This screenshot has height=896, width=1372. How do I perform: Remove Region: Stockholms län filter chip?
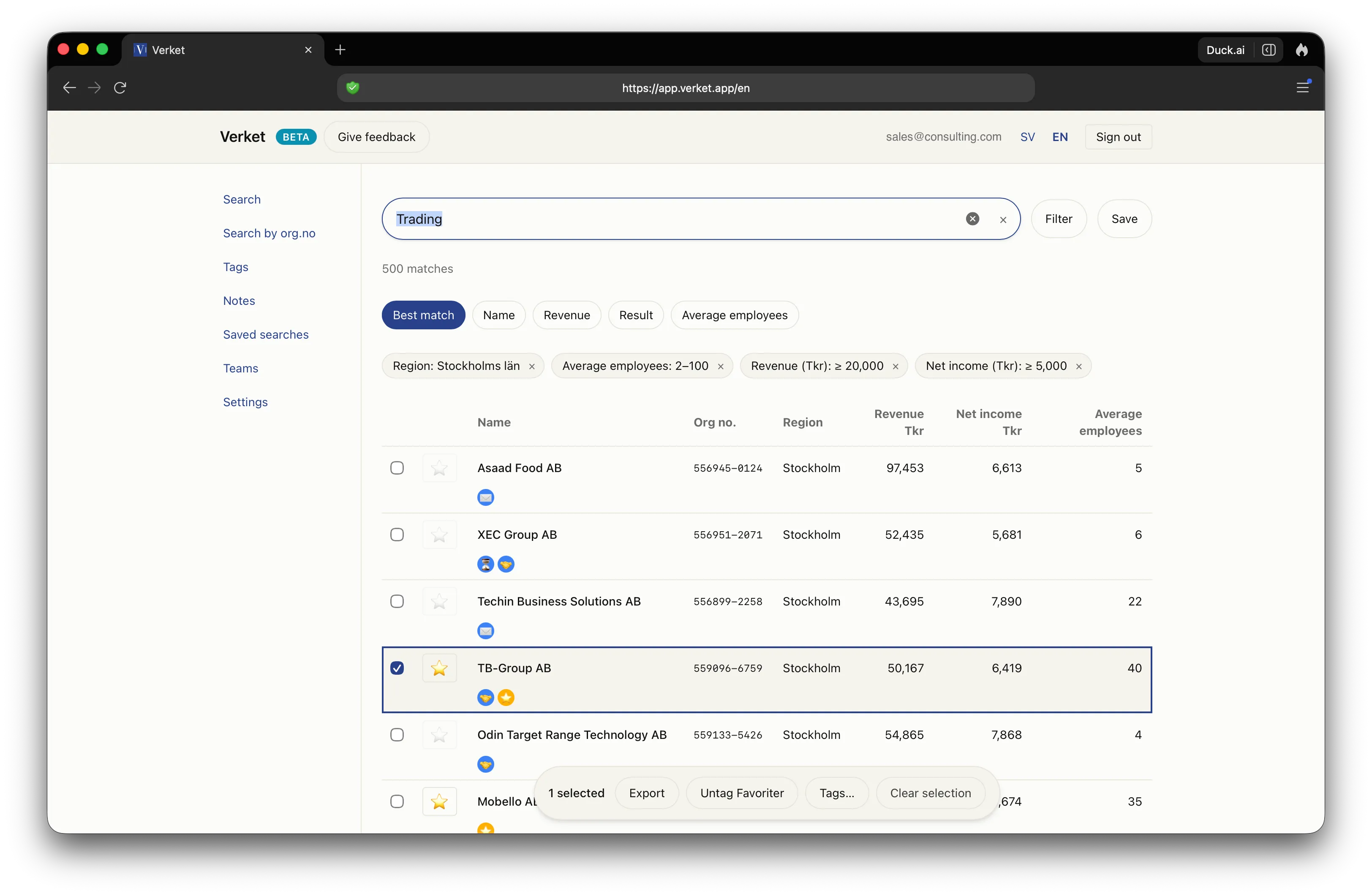531,367
